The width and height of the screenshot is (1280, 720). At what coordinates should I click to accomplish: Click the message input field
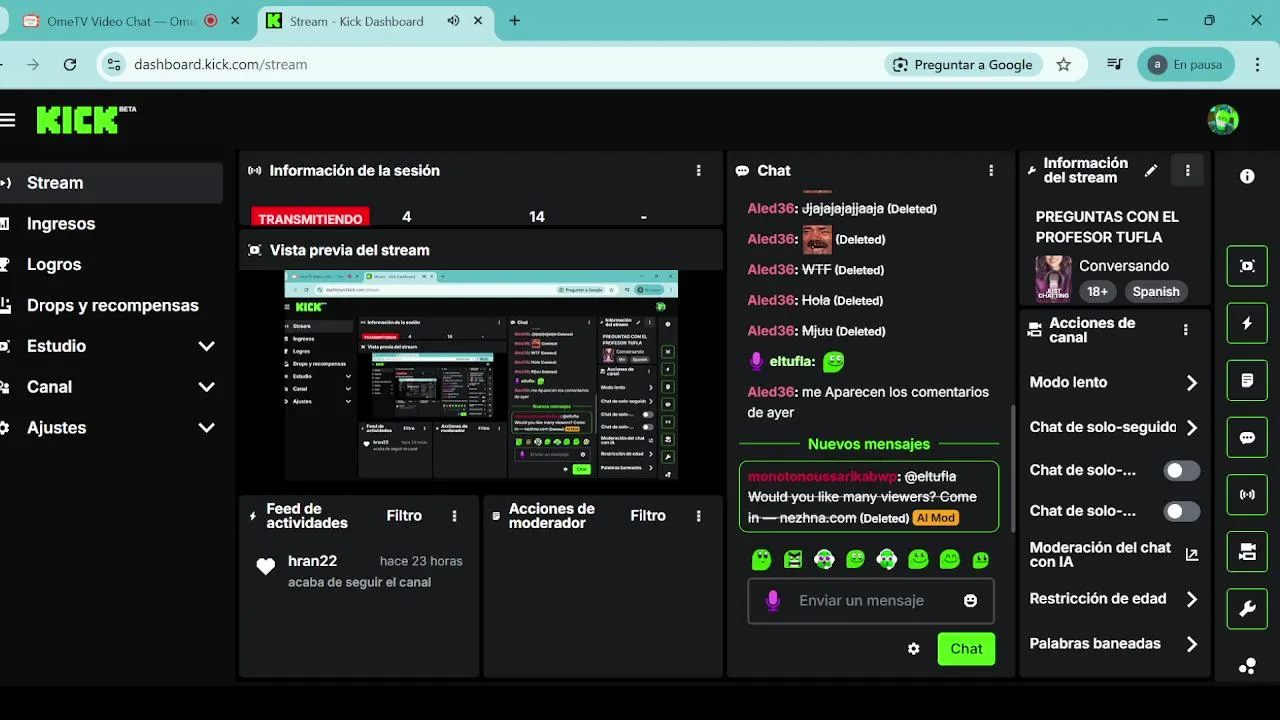pyautogui.click(x=871, y=601)
